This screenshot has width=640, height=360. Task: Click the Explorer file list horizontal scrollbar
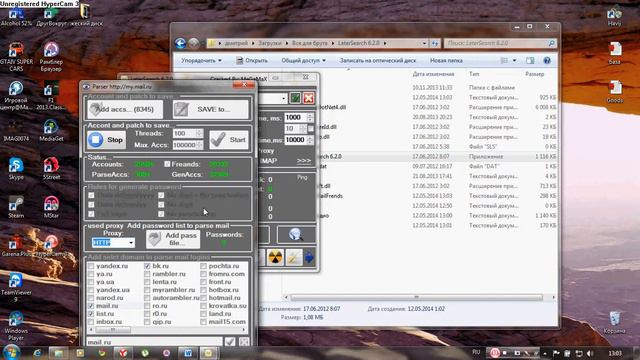click(x=420, y=297)
